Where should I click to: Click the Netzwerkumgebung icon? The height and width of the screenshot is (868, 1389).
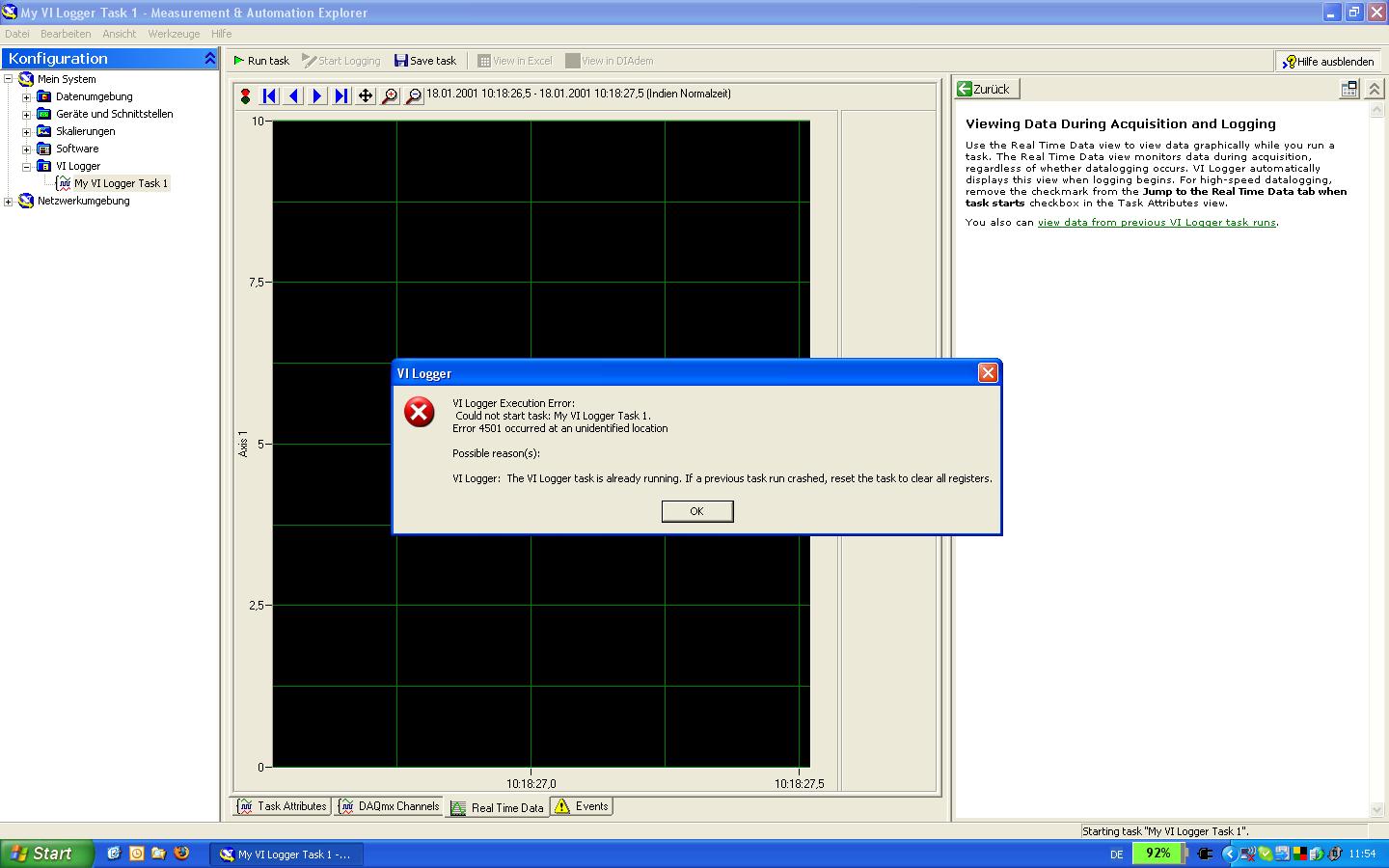click(26, 201)
